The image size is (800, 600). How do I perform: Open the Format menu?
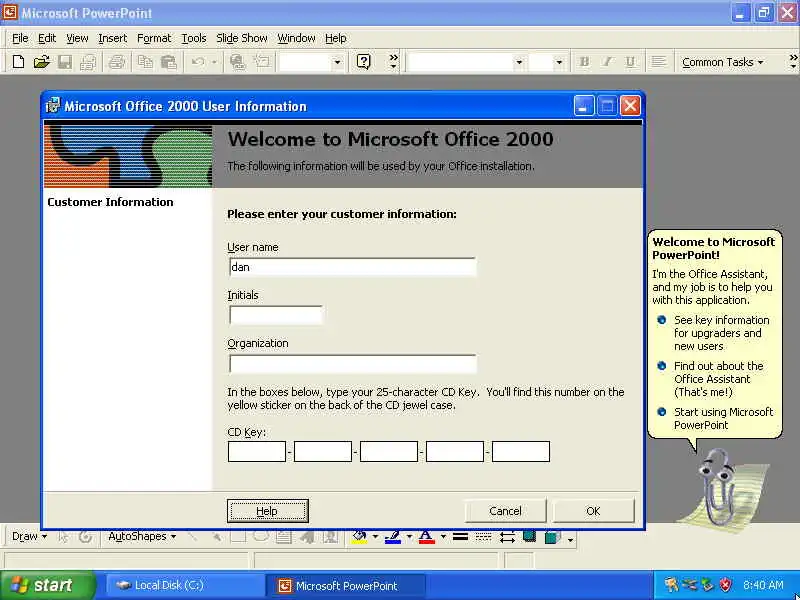pyautogui.click(x=154, y=38)
